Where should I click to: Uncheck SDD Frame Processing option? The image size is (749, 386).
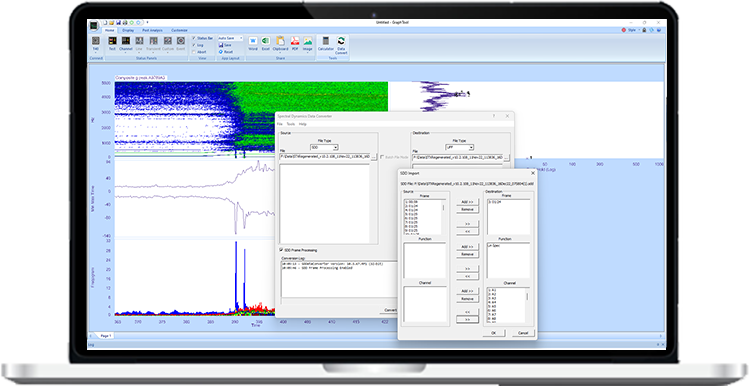[281, 250]
